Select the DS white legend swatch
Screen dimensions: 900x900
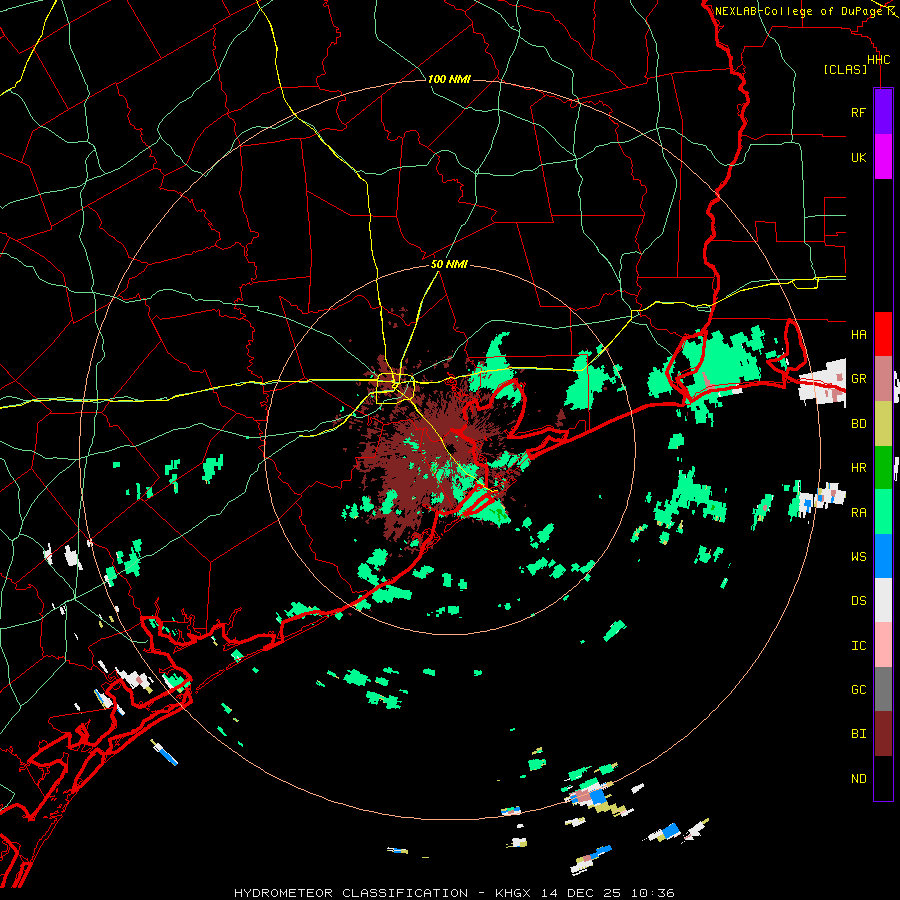883,600
